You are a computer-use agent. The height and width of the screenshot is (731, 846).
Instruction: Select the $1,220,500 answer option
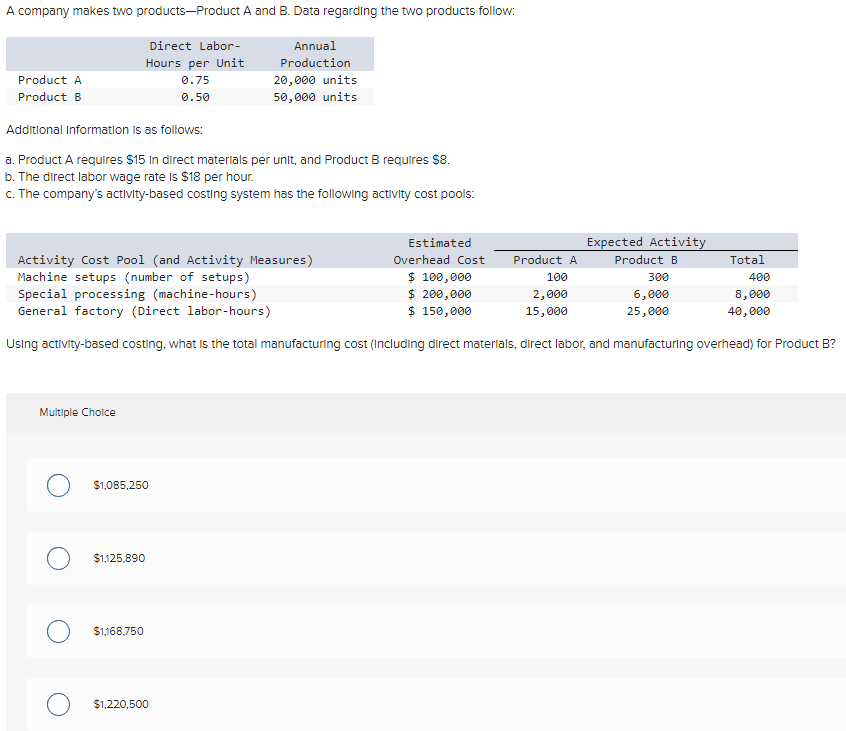pos(57,704)
